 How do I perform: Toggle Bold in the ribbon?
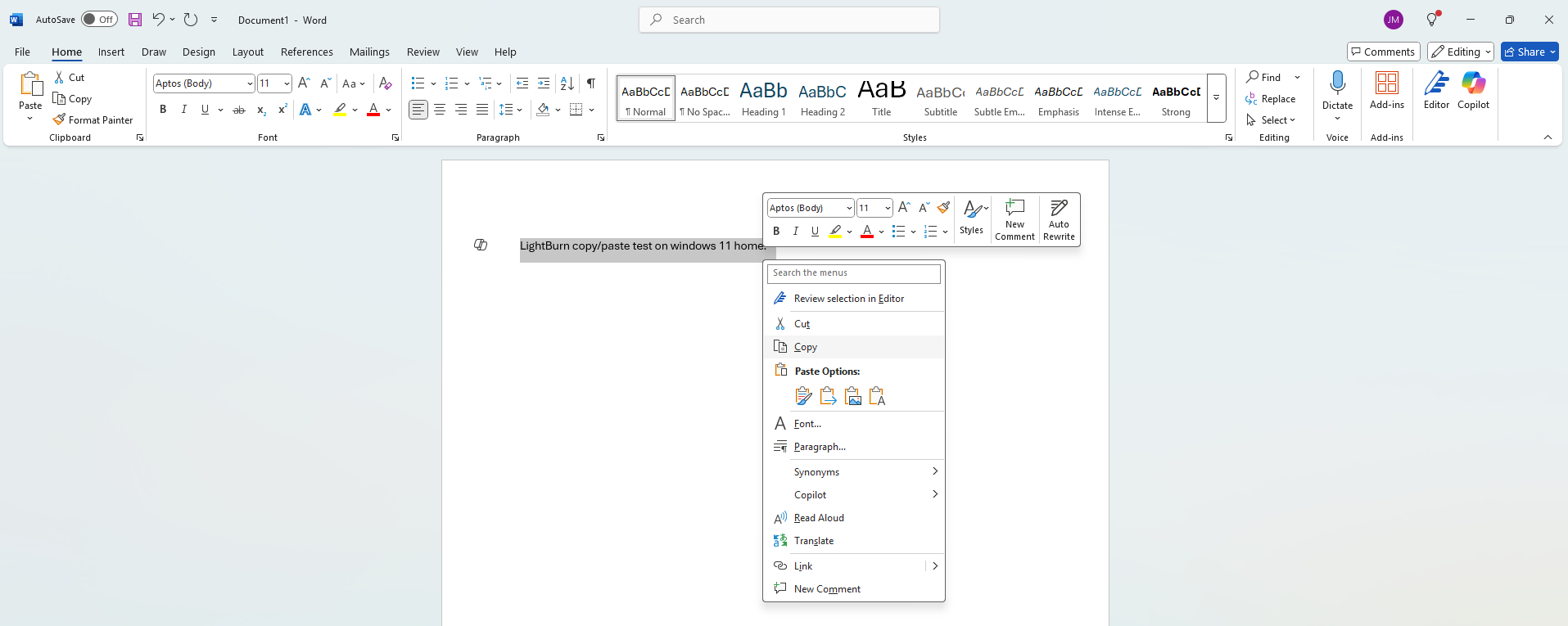coord(163,110)
